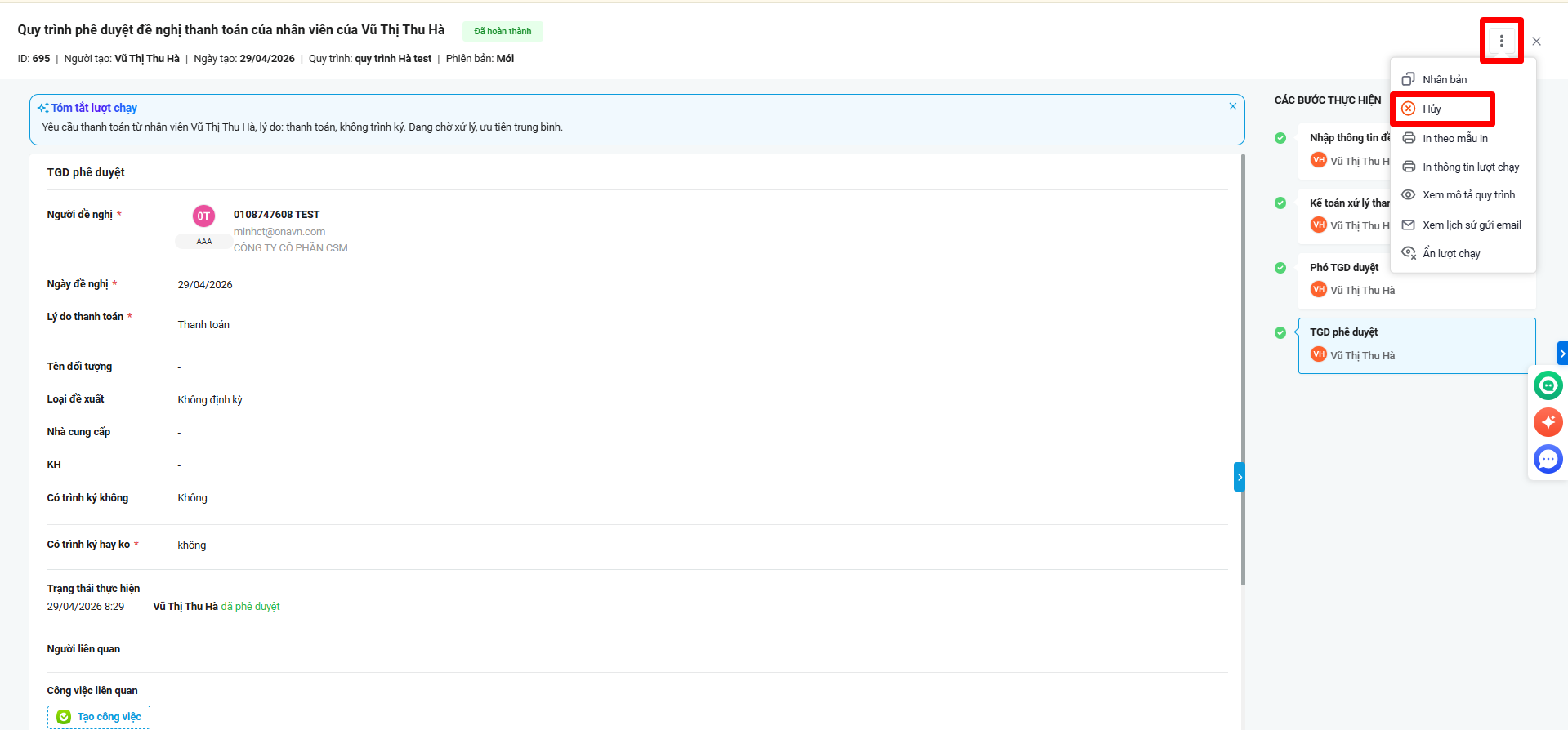1568x730 pixels.
Task: Click the CÔNG TY CỔ PHẦN CSM text
Action: pyautogui.click(x=291, y=248)
